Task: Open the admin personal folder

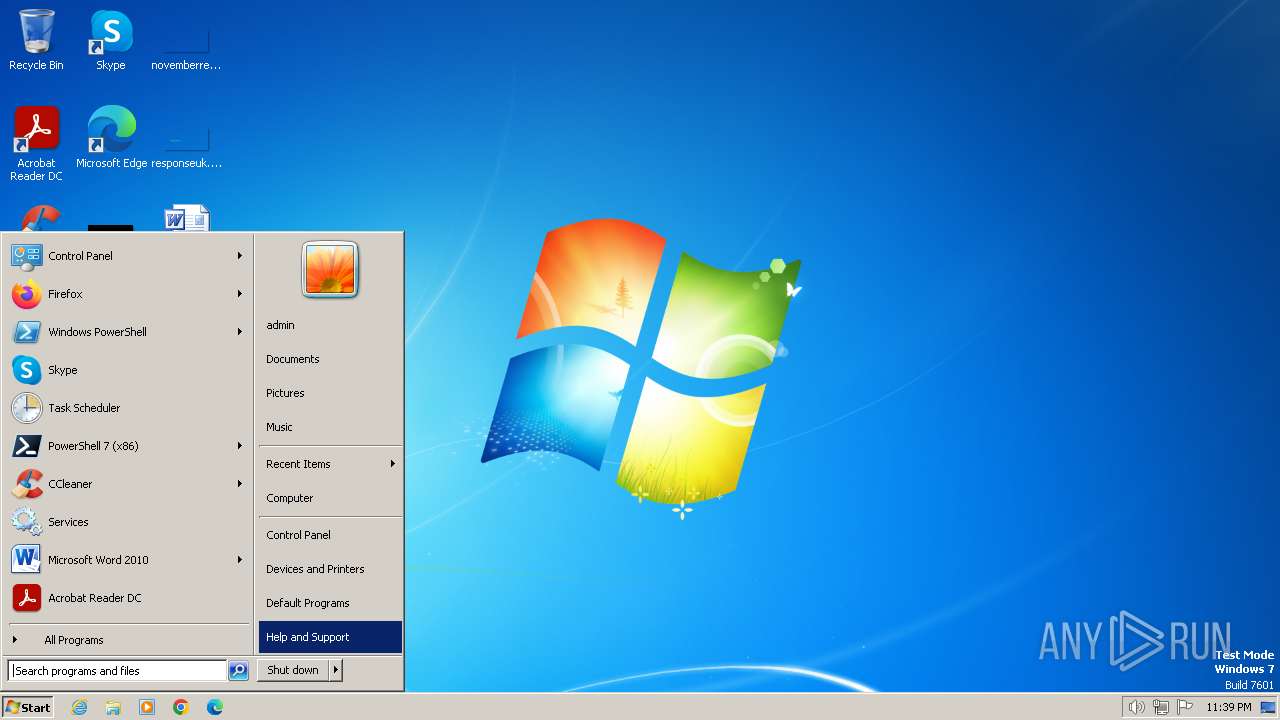Action: coord(330,325)
